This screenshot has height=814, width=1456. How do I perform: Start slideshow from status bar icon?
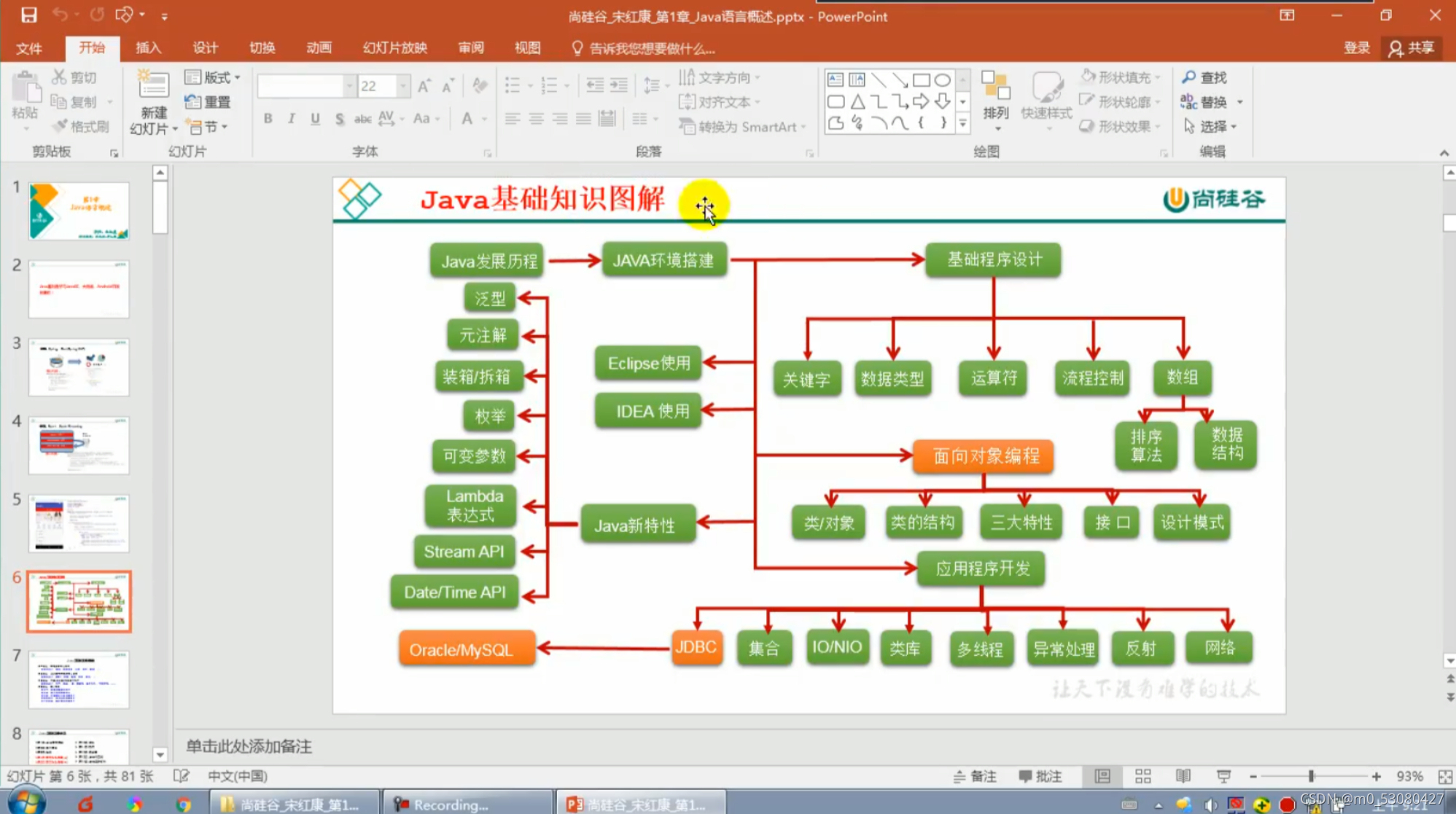pos(1223,776)
